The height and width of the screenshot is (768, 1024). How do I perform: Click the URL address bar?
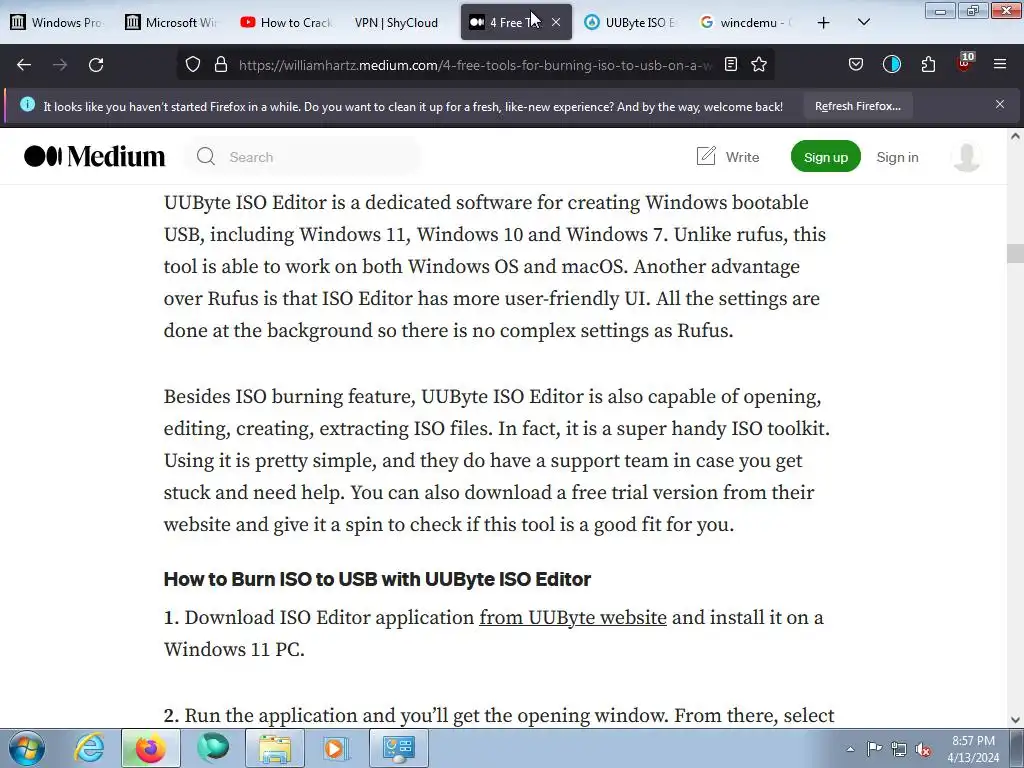coord(475,65)
